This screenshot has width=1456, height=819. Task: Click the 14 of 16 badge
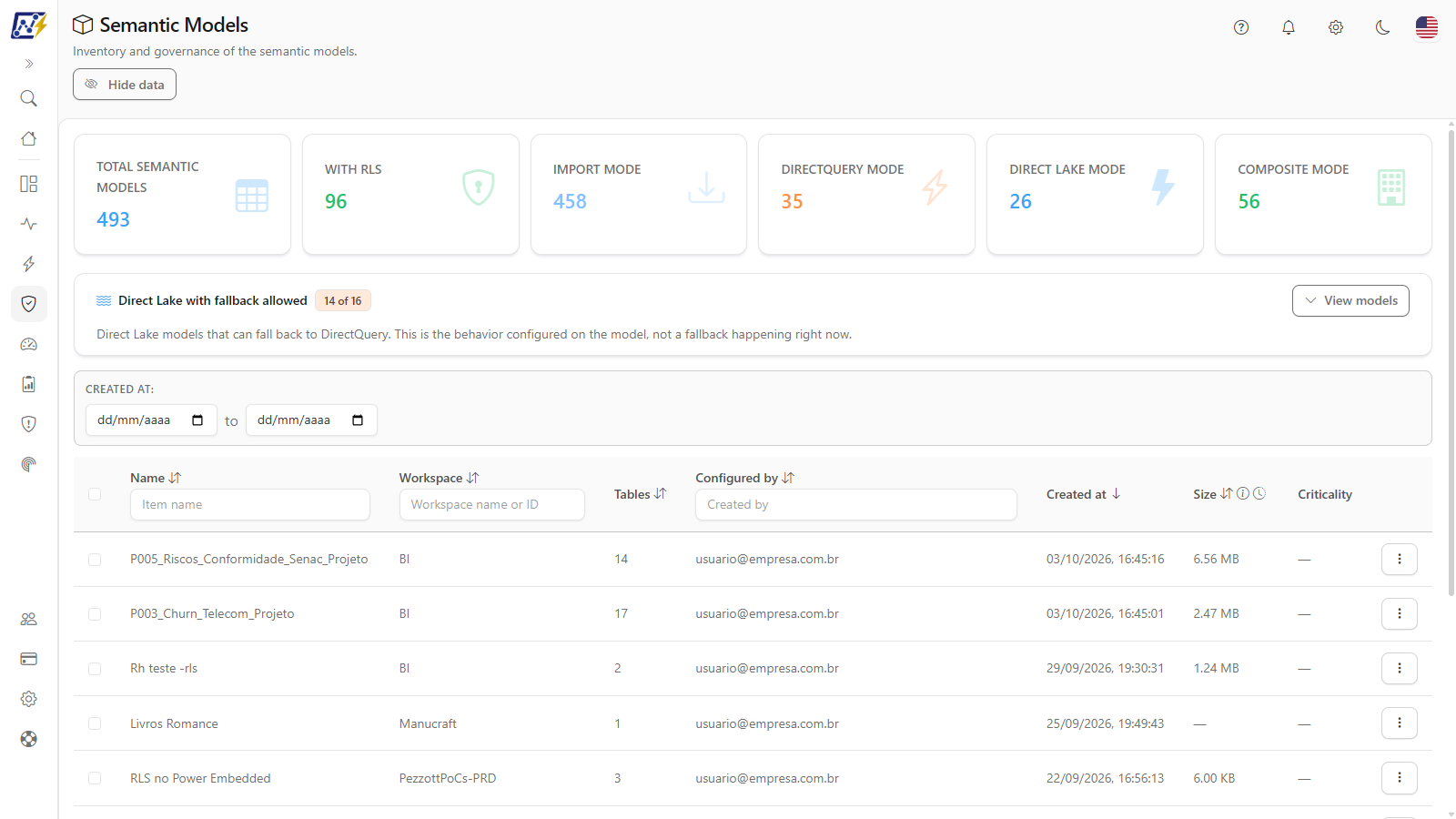(x=343, y=301)
